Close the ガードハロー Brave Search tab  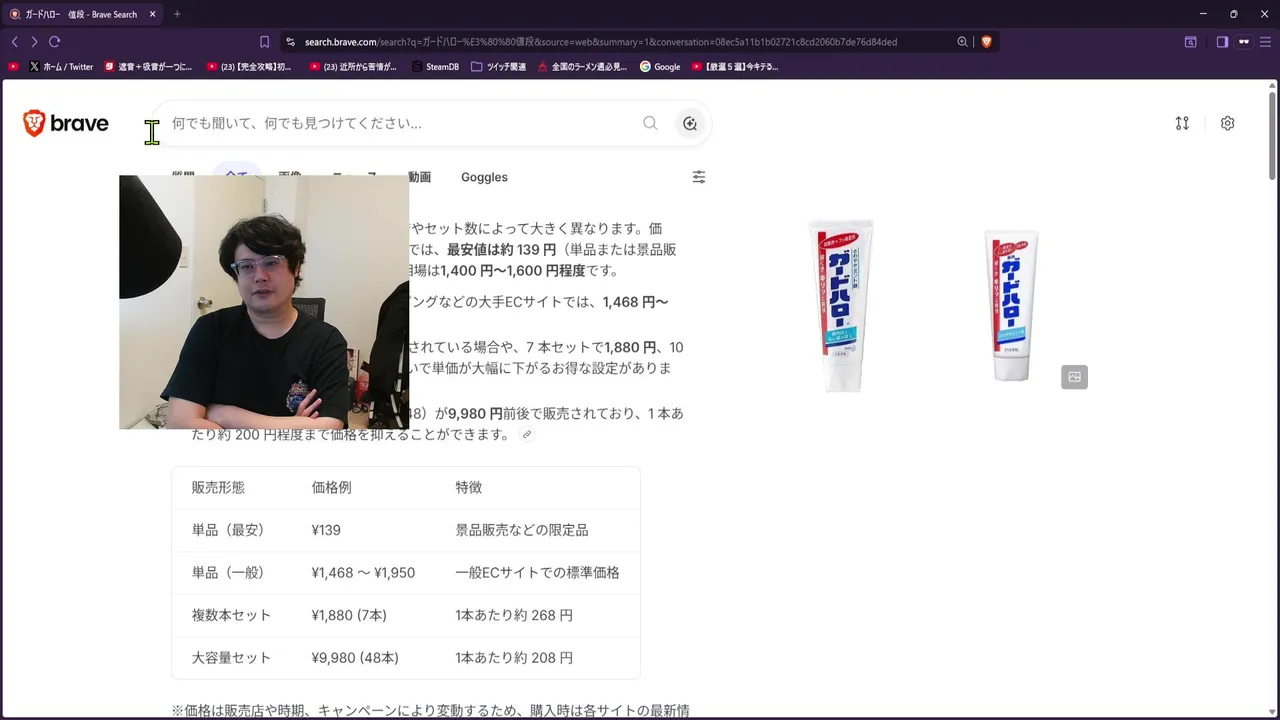point(153,14)
